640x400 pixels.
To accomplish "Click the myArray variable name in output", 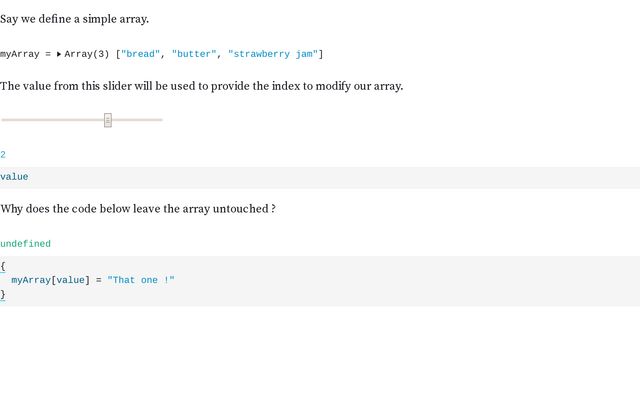I will coord(20,54).
